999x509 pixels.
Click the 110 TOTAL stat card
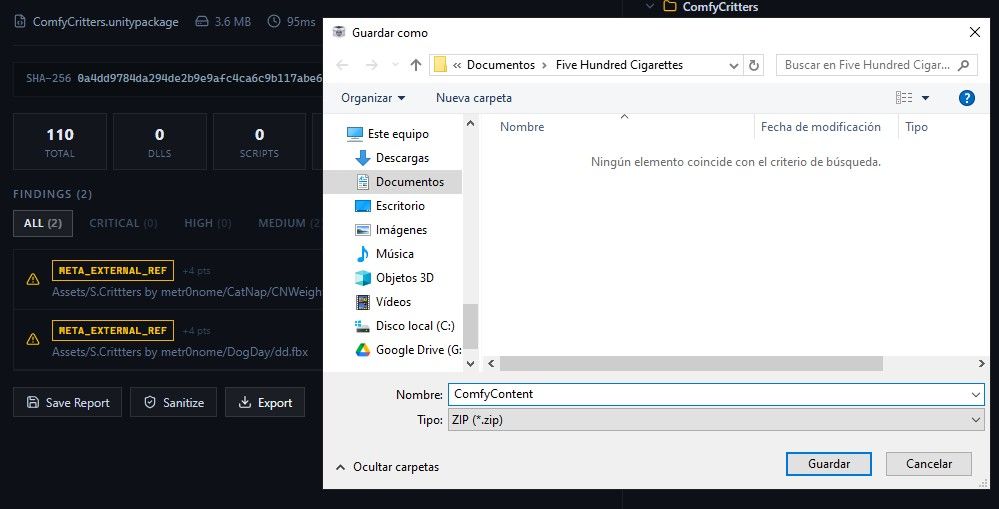[60, 142]
